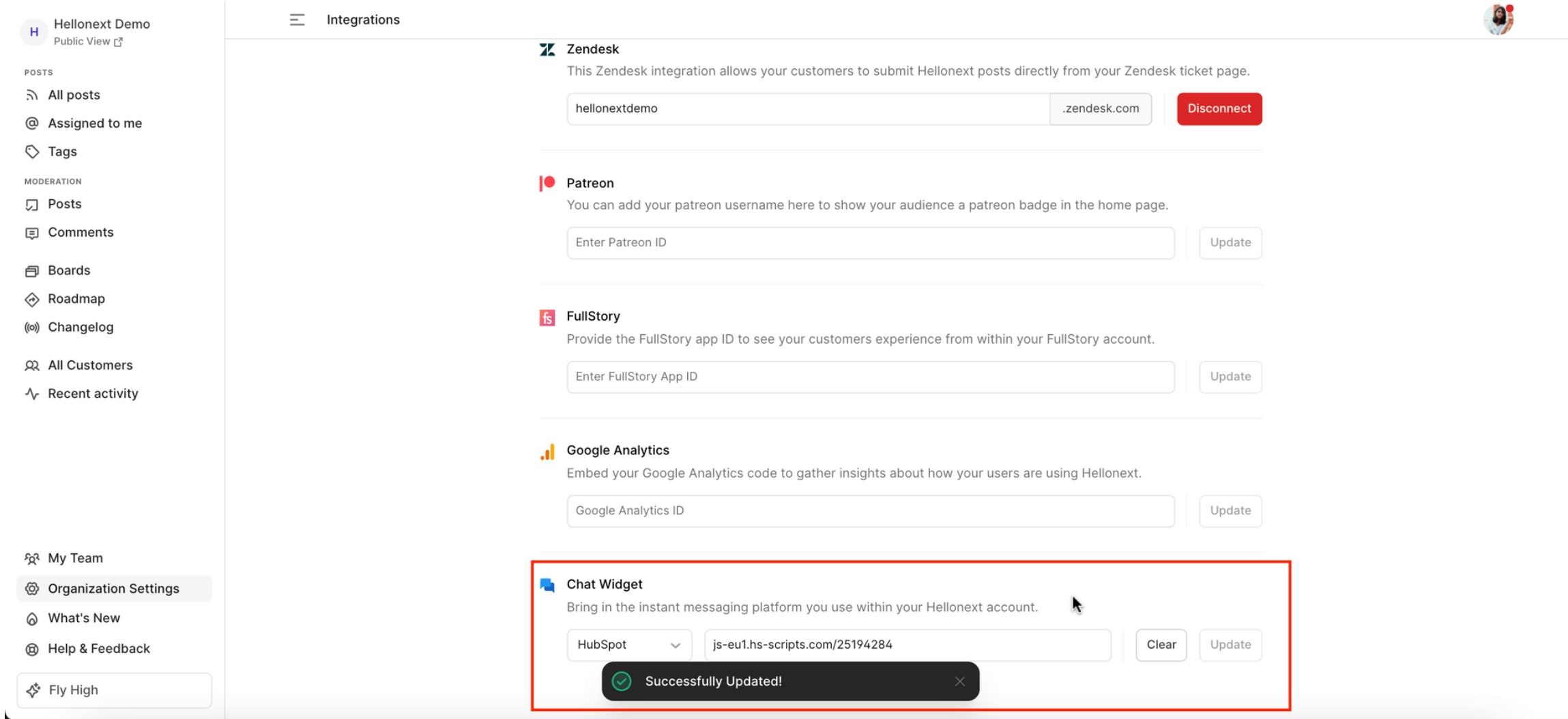Click the Integrations page title

click(x=363, y=20)
